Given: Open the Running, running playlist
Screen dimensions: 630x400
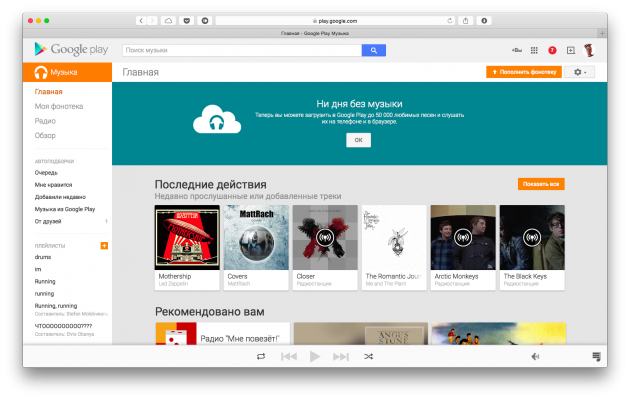Looking at the screenshot, I should (56, 306).
